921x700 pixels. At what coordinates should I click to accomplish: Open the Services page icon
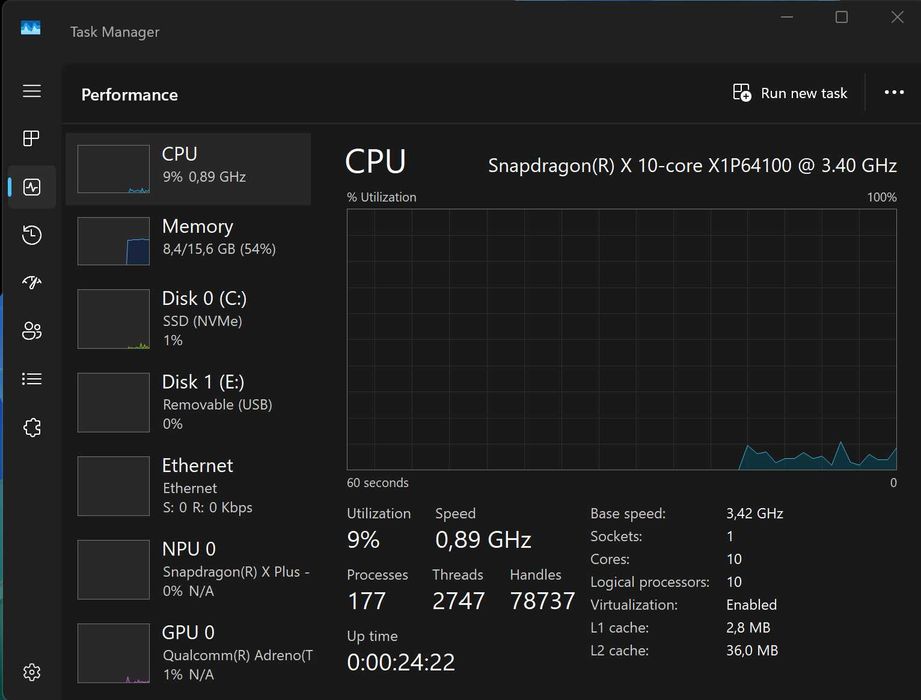[x=32, y=427]
